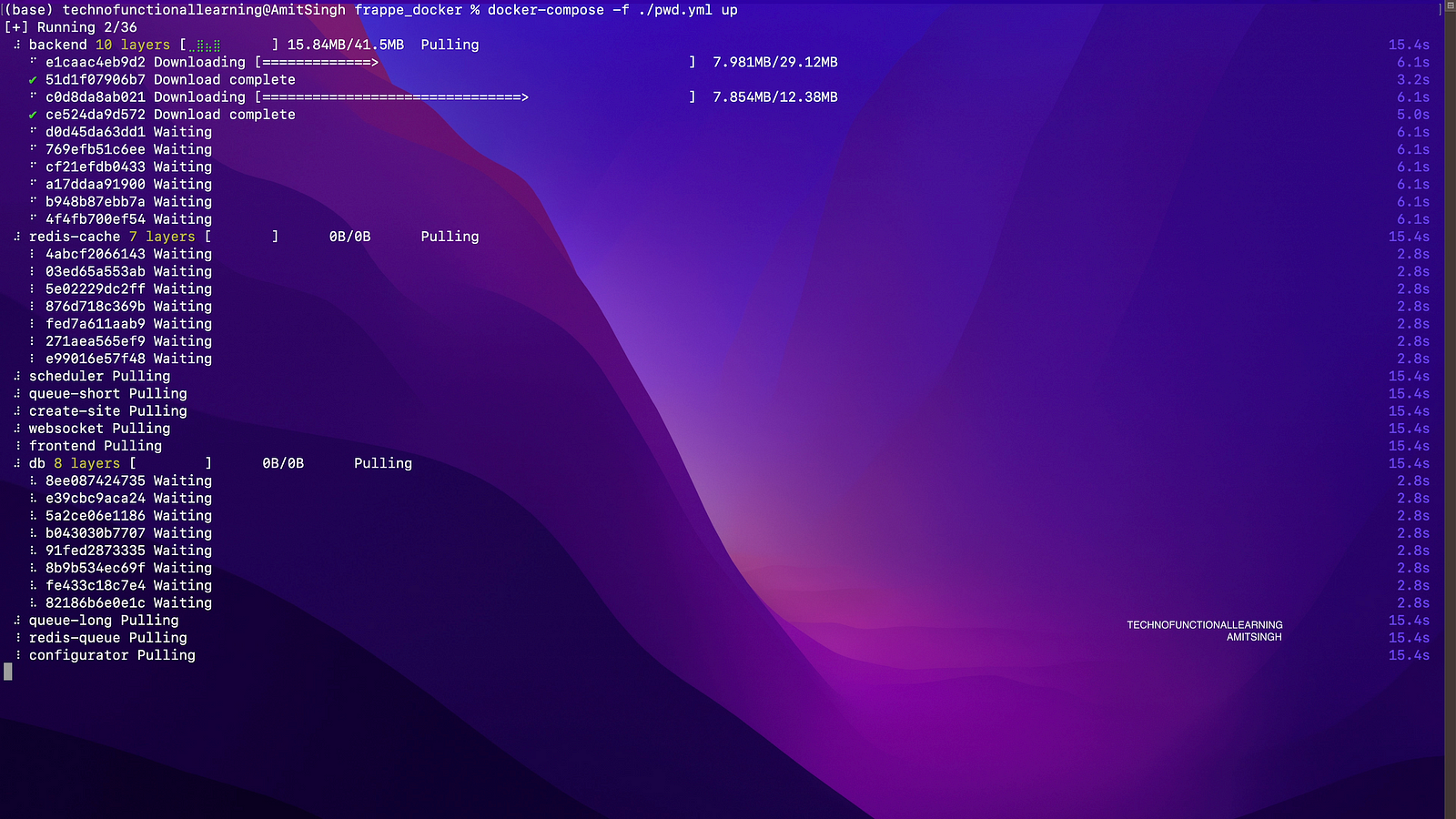Screen dimensions: 1456x819
Task: Click the backend overall layers progress indicator
Action: pos(228,45)
